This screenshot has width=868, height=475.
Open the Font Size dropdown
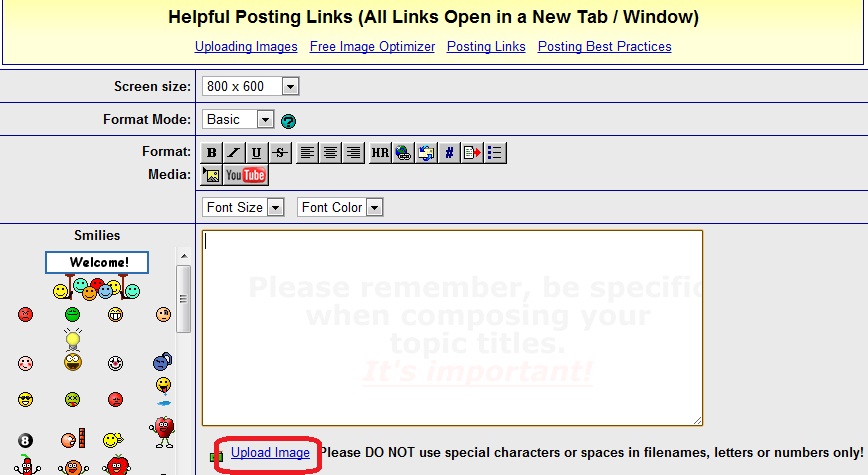point(243,207)
